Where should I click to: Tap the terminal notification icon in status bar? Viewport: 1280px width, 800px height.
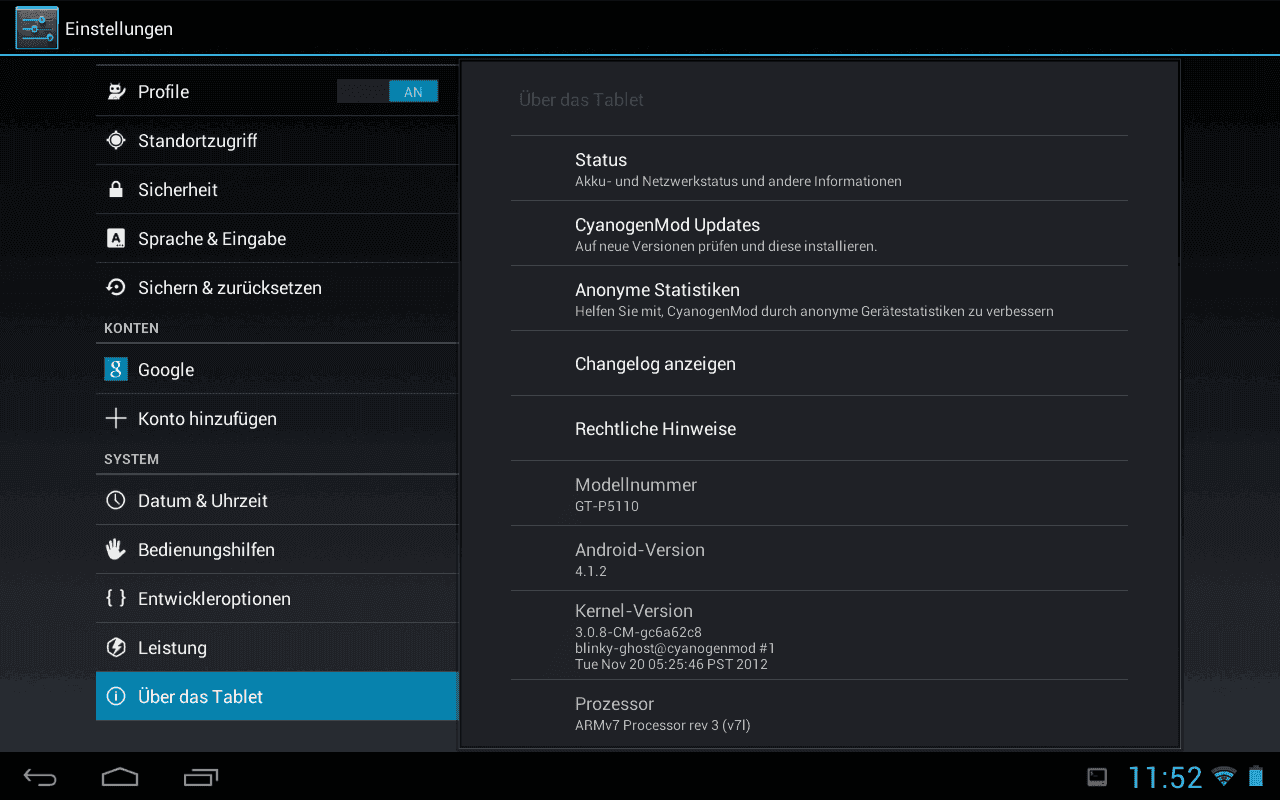point(1097,777)
